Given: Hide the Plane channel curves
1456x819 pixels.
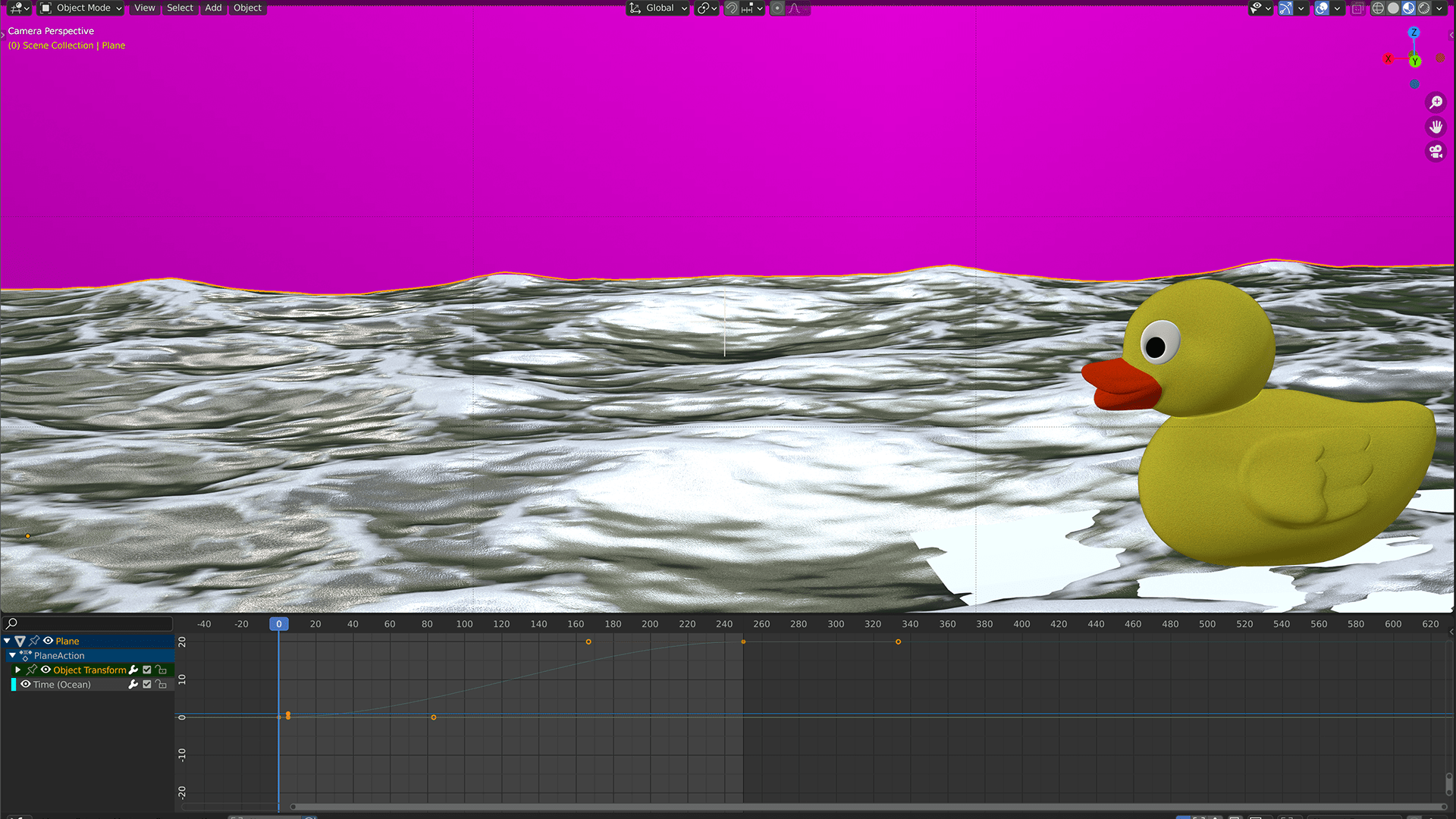Looking at the screenshot, I should [48, 641].
